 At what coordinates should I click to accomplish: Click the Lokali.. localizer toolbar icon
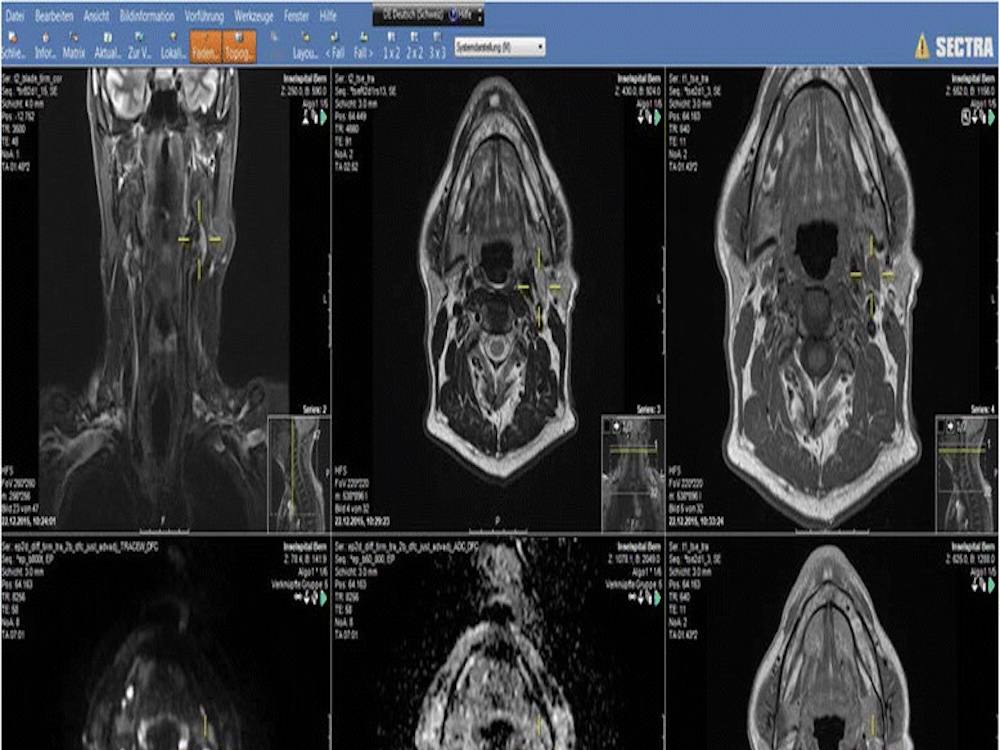(x=173, y=47)
